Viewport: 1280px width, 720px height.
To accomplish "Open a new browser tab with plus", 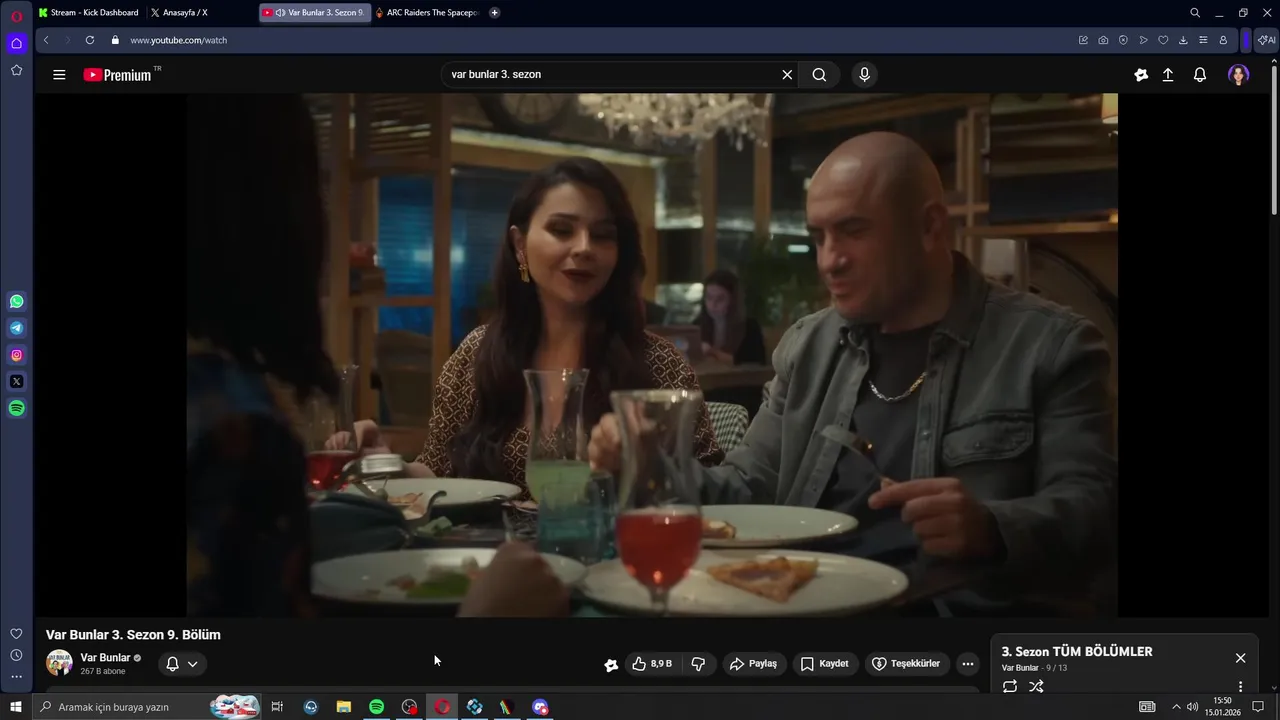I will click(x=494, y=13).
